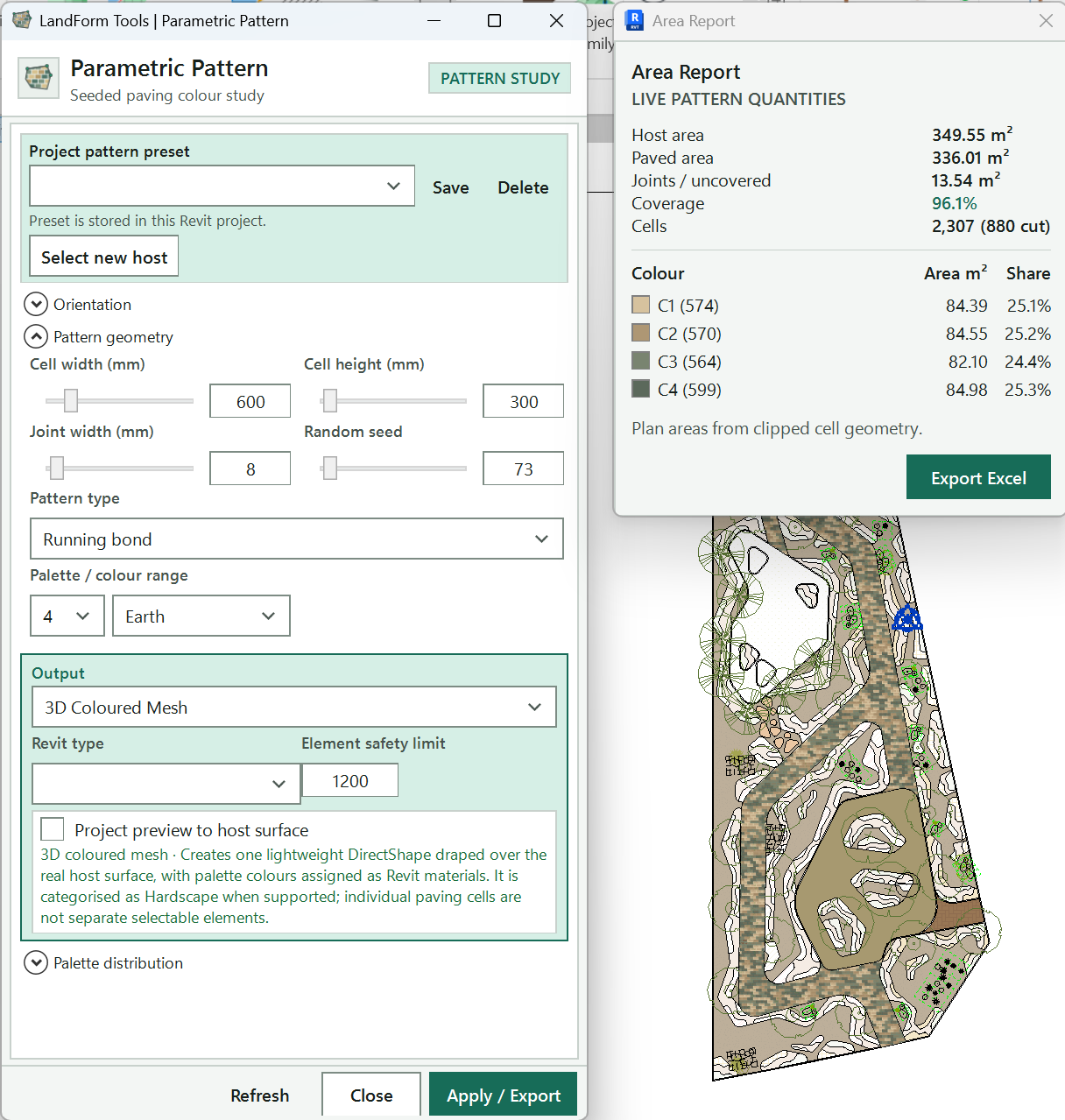Click the Share column header
This screenshot has height=1120, width=1065.
coord(1028,273)
